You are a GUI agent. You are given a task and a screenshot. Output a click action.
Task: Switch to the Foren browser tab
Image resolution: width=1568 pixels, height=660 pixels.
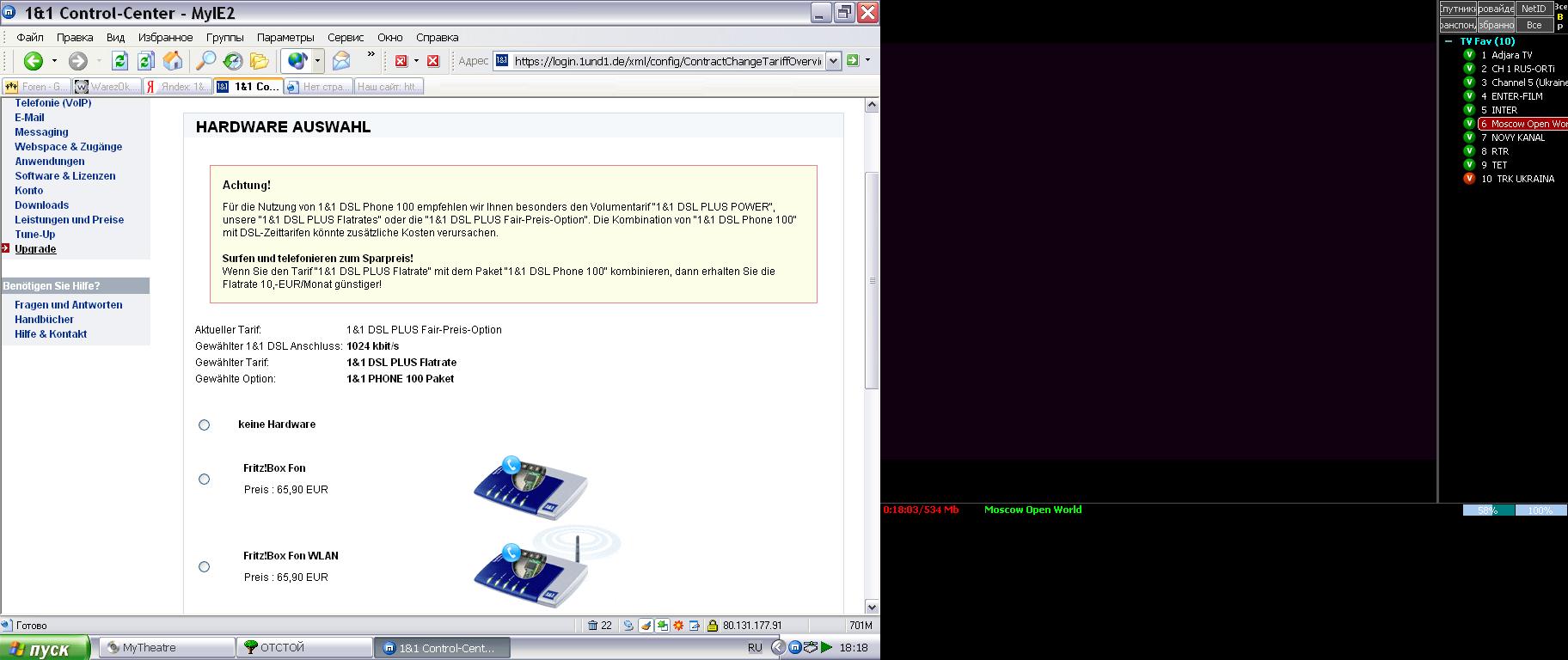click(x=36, y=86)
